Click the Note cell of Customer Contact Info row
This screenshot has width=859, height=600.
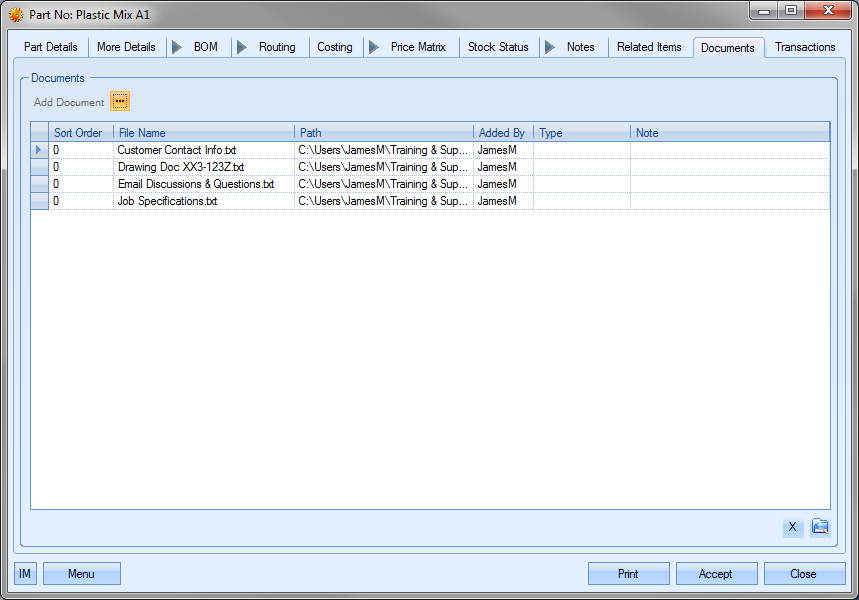coord(730,150)
